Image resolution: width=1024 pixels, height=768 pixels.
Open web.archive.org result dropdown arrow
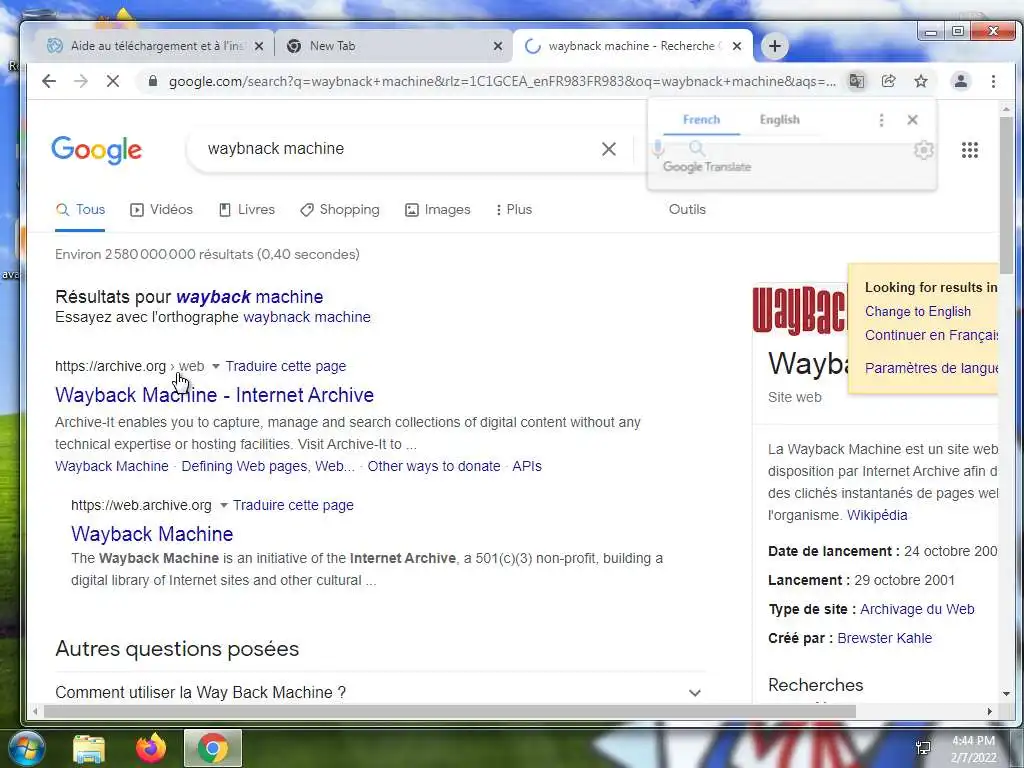223,505
